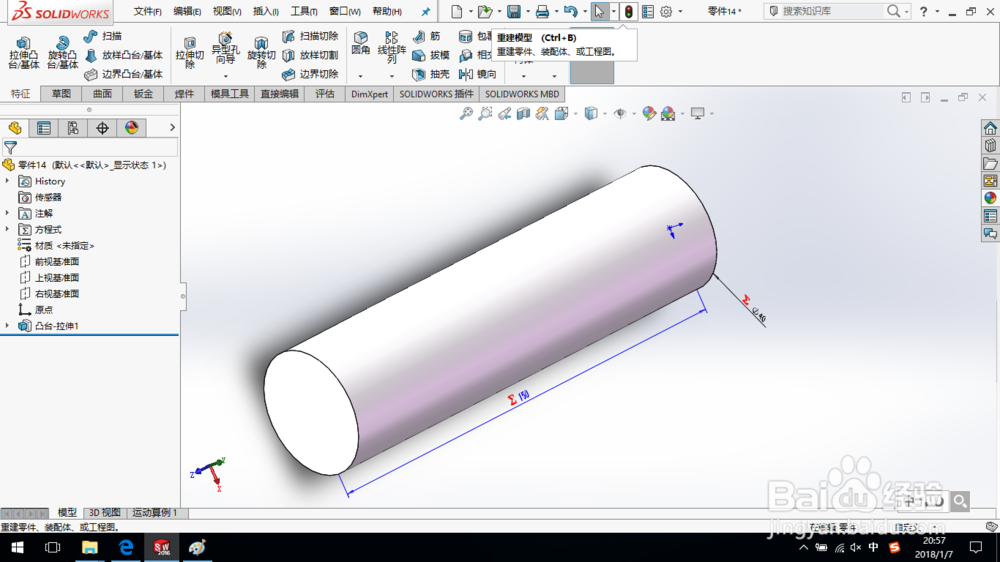Viewport: 1000px width, 562px height.
Task: Choose the 放样切割 lofted cut tool
Action: (311, 55)
